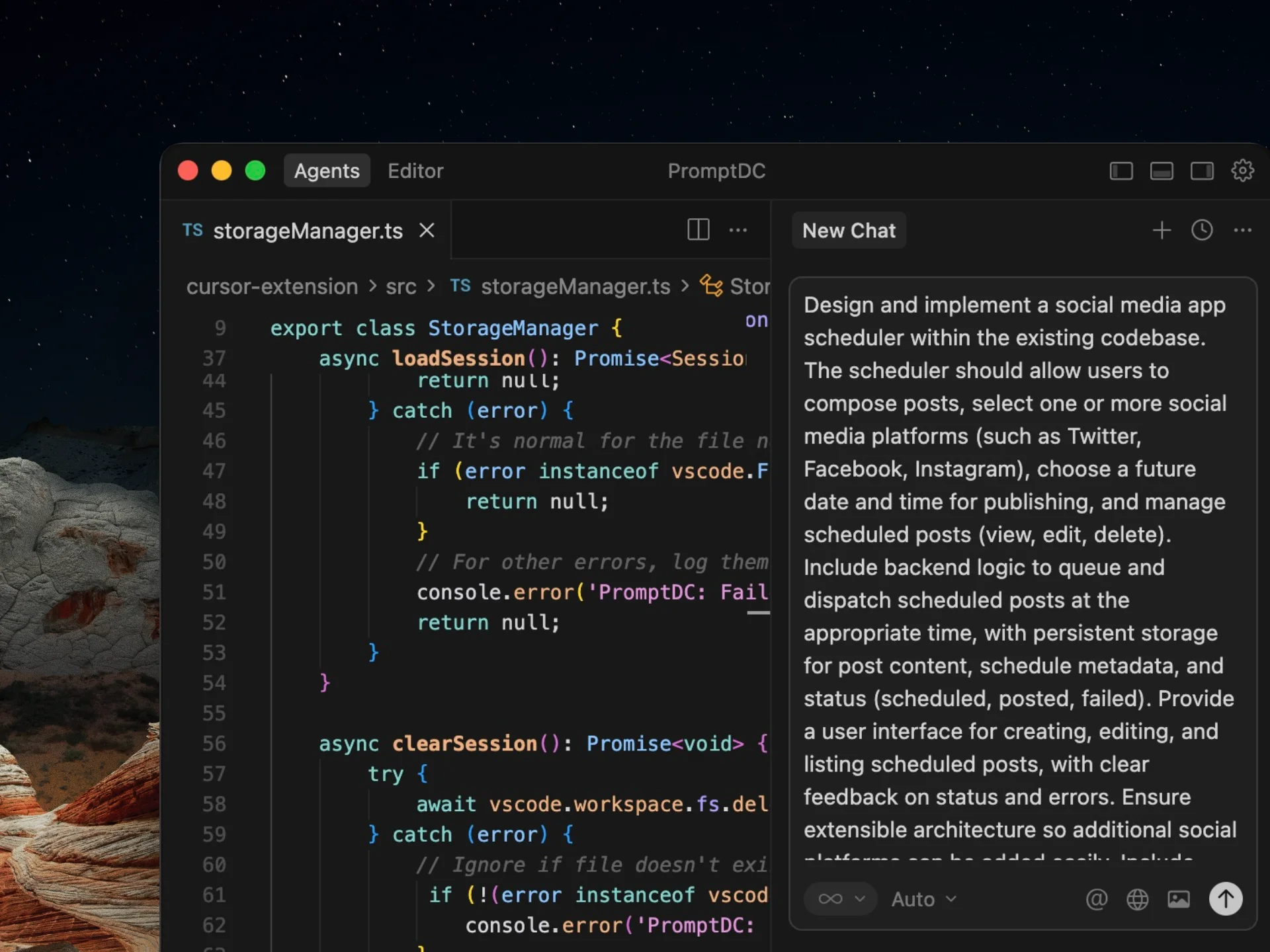
Task: Toggle the bottom terminal panel
Action: [x=1162, y=170]
